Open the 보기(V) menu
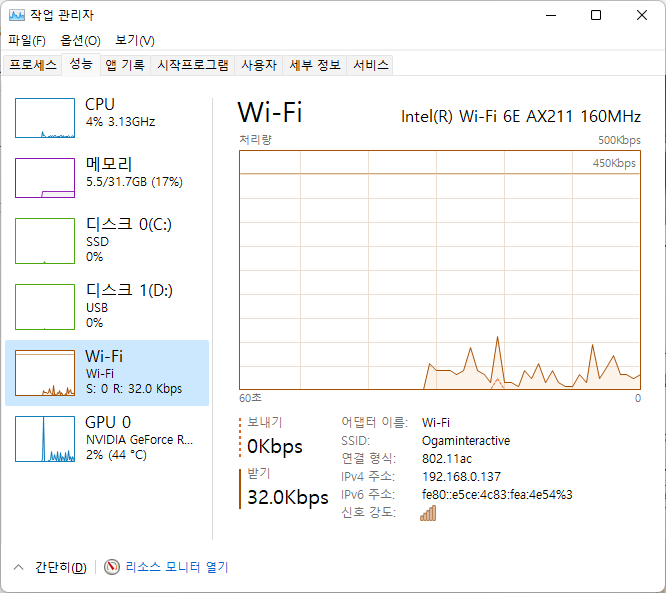This screenshot has width=666, height=593. 134,40
